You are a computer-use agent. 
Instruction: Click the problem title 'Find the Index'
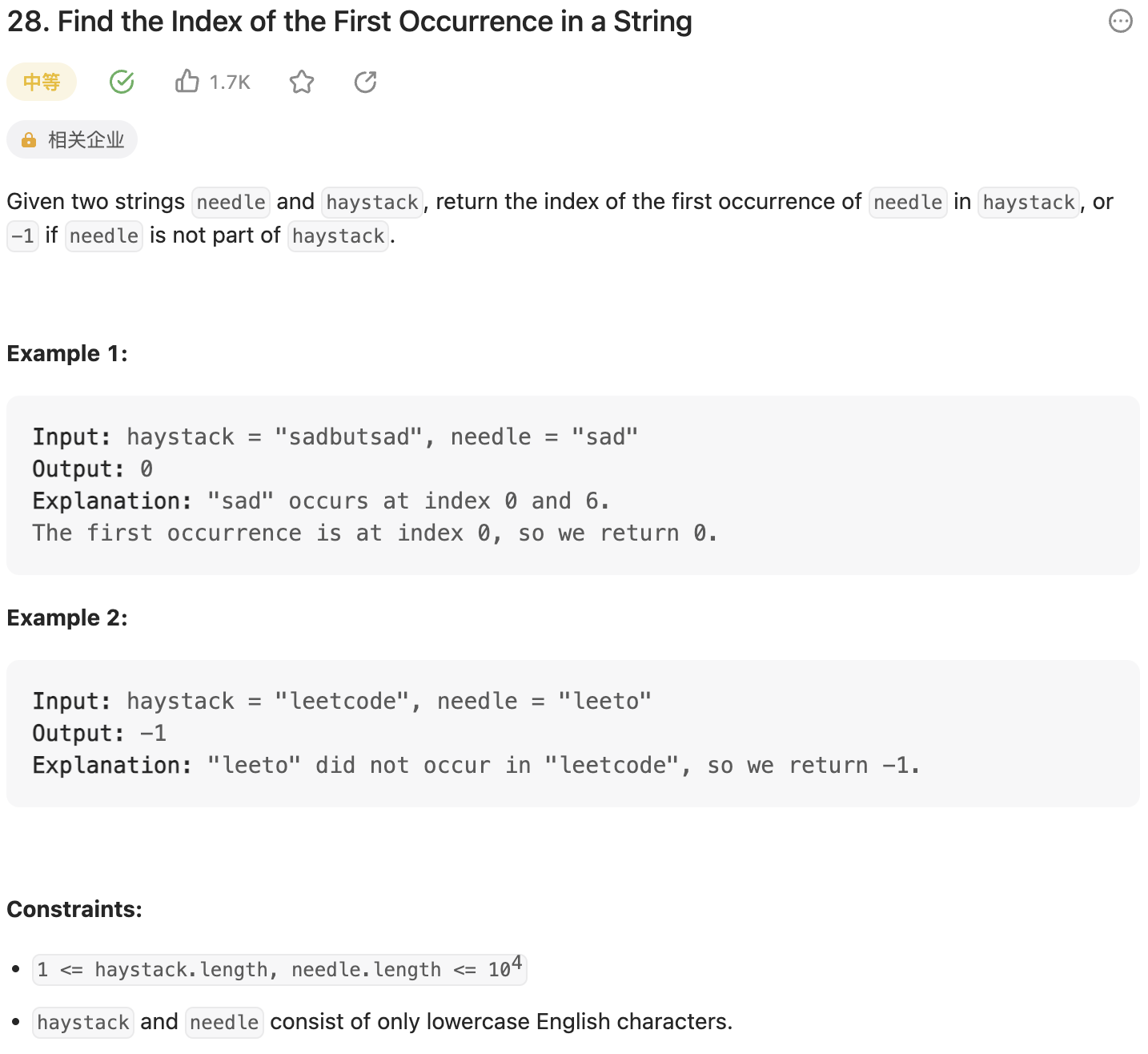click(349, 22)
